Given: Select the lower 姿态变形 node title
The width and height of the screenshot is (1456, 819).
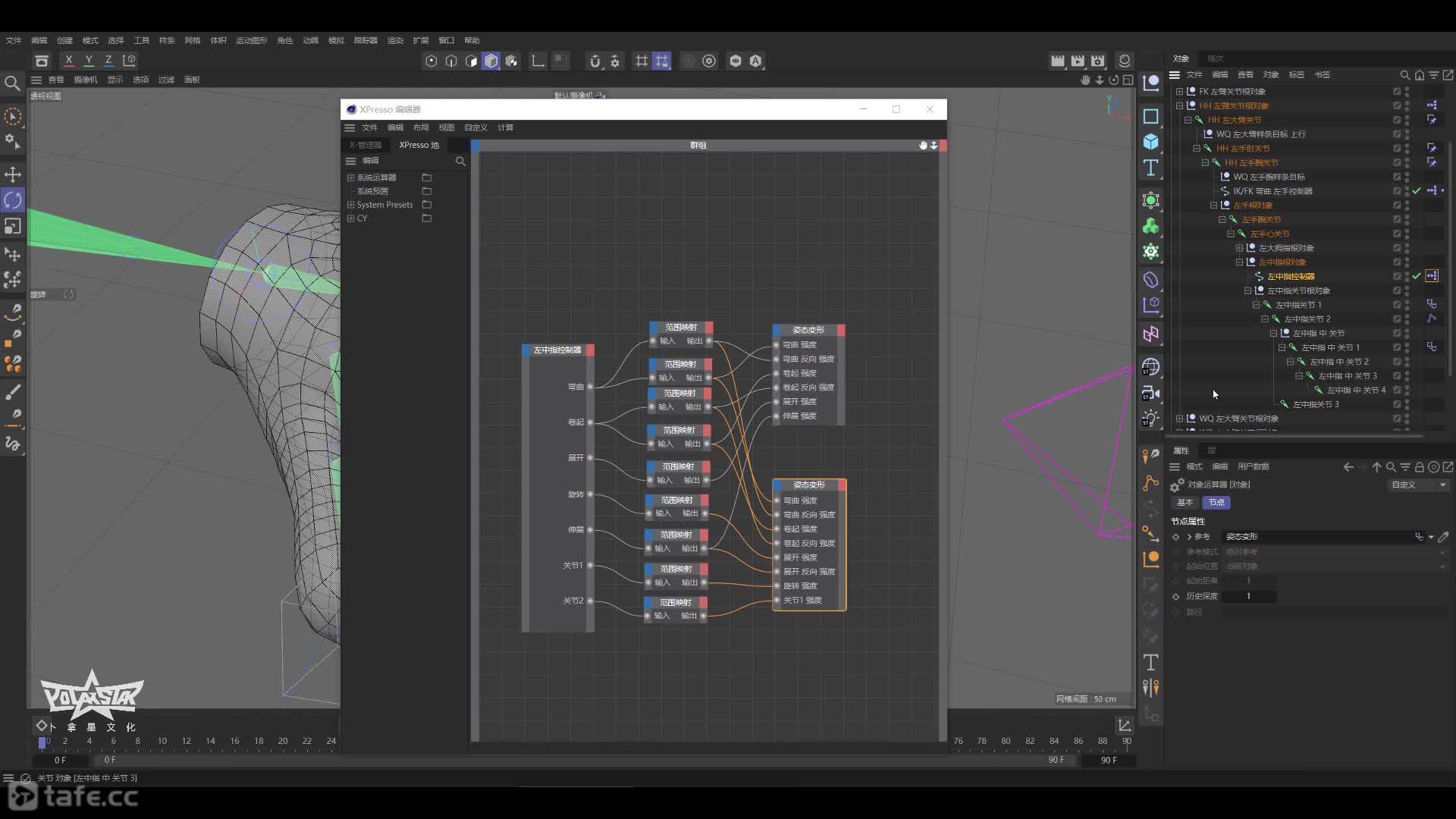Looking at the screenshot, I should (808, 485).
